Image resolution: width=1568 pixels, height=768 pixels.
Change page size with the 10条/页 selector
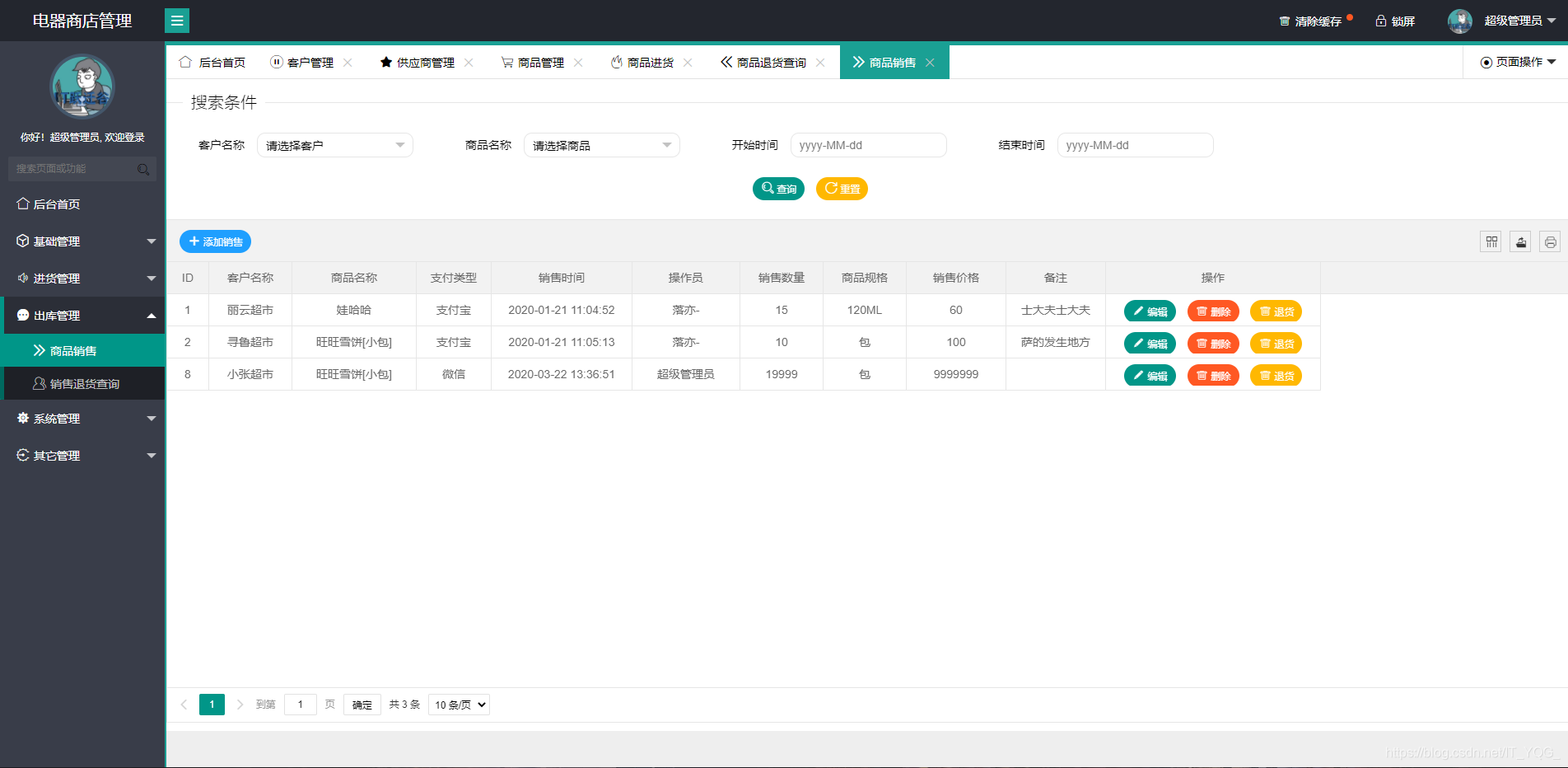[458, 705]
